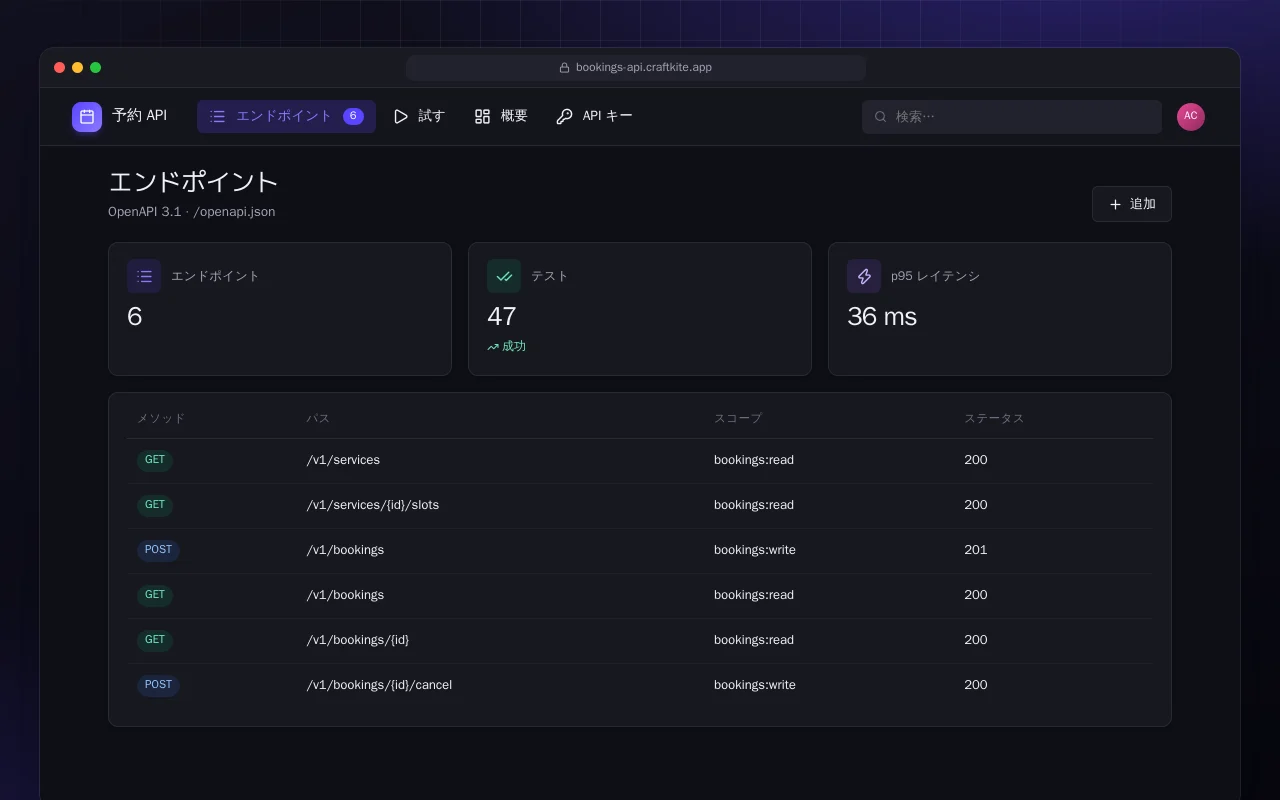Click the bookings-api.craftkite.app address bar
The width and height of the screenshot is (1280, 800).
[x=636, y=68]
